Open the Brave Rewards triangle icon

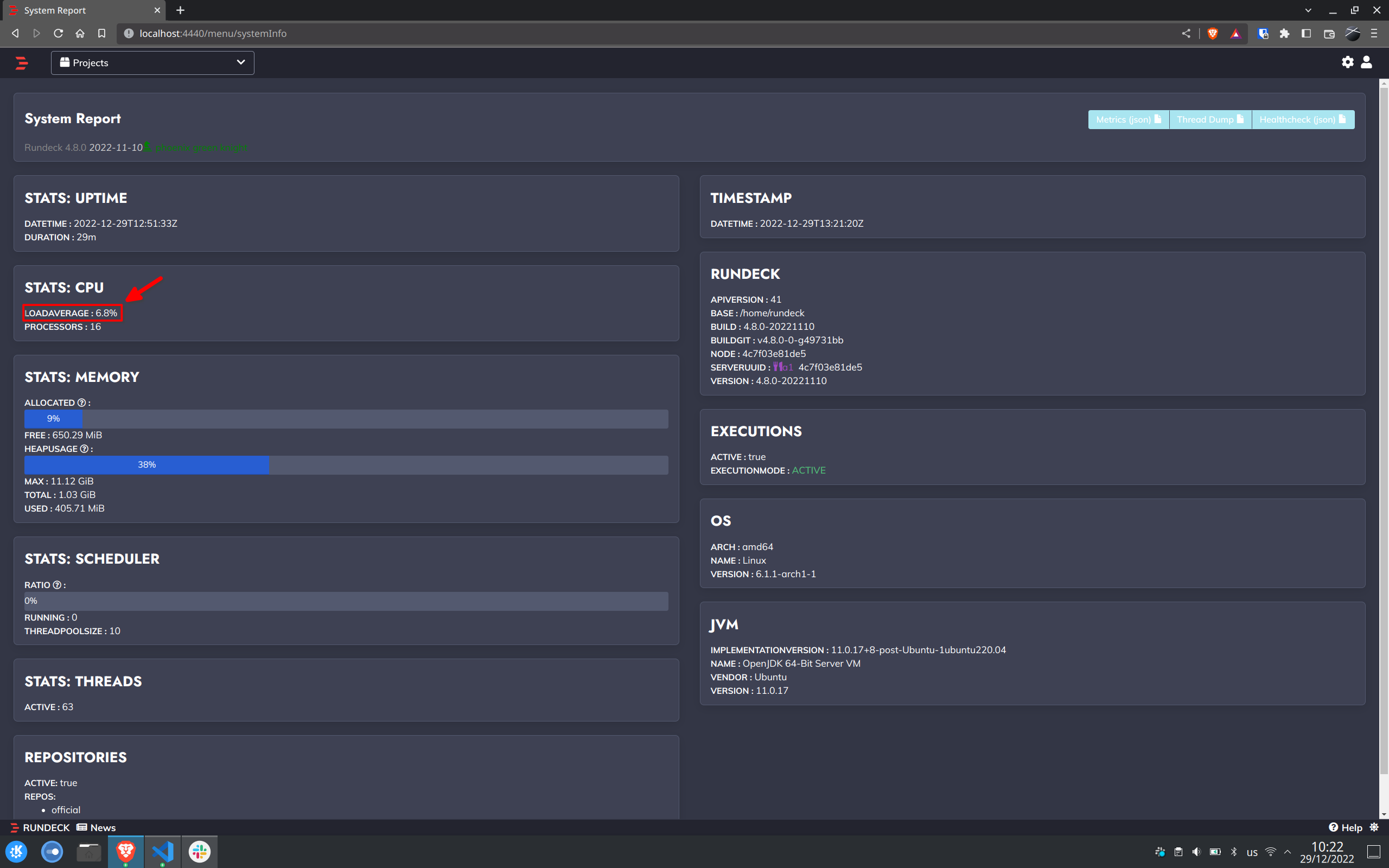(x=1234, y=33)
